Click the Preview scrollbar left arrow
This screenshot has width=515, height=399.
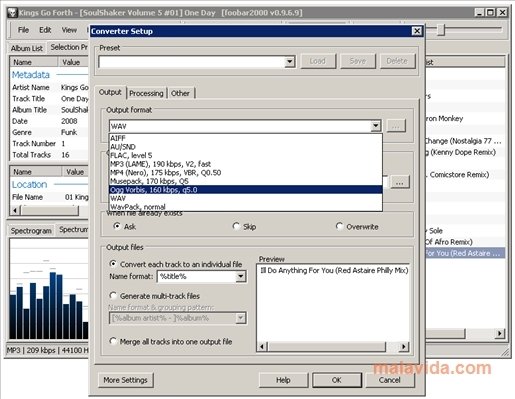click(x=262, y=347)
